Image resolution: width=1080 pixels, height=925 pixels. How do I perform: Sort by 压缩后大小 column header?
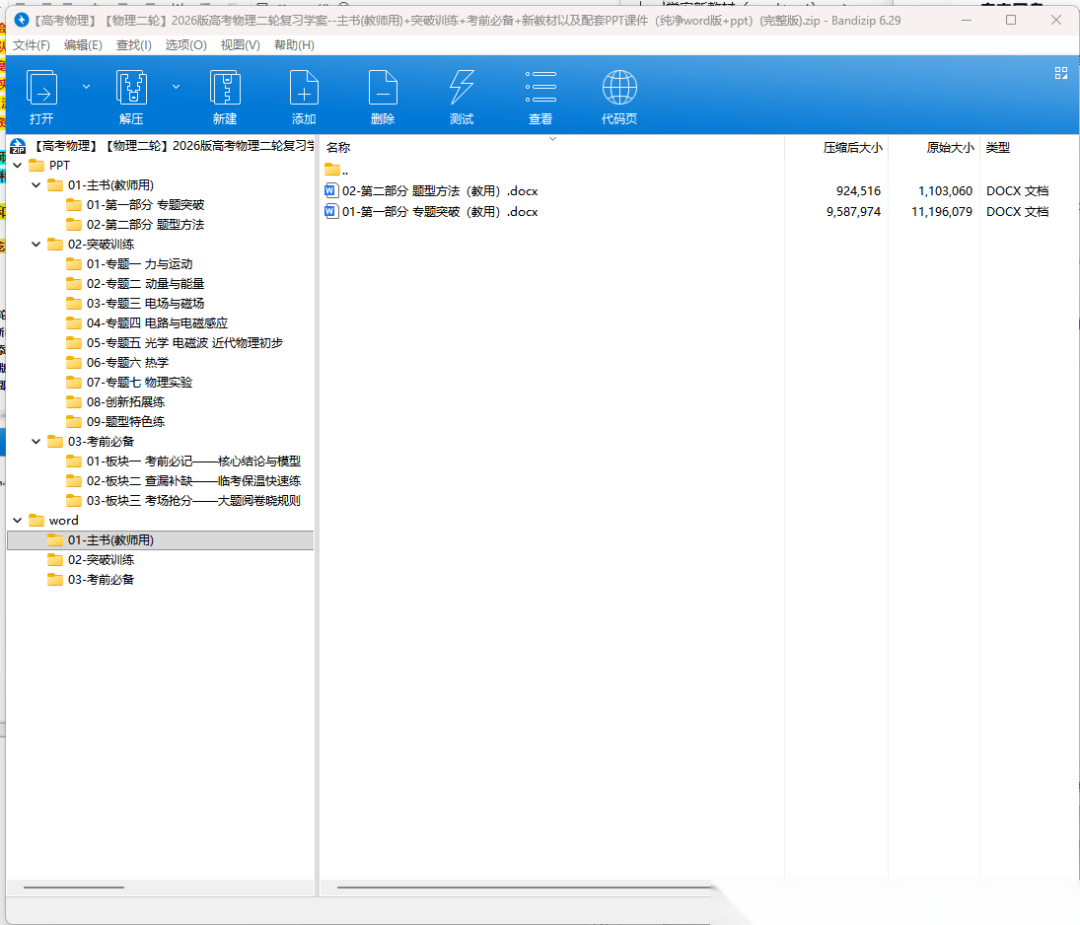pos(852,148)
